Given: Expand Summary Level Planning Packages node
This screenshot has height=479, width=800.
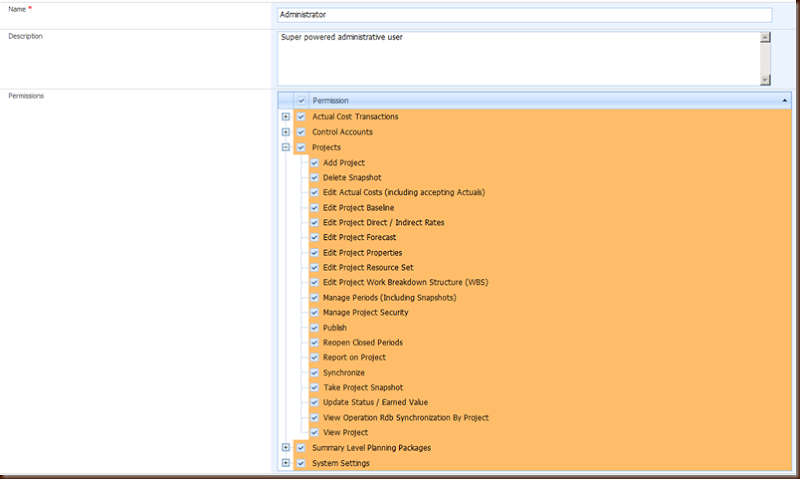Looking at the screenshot, I should (x=286, y=448).
